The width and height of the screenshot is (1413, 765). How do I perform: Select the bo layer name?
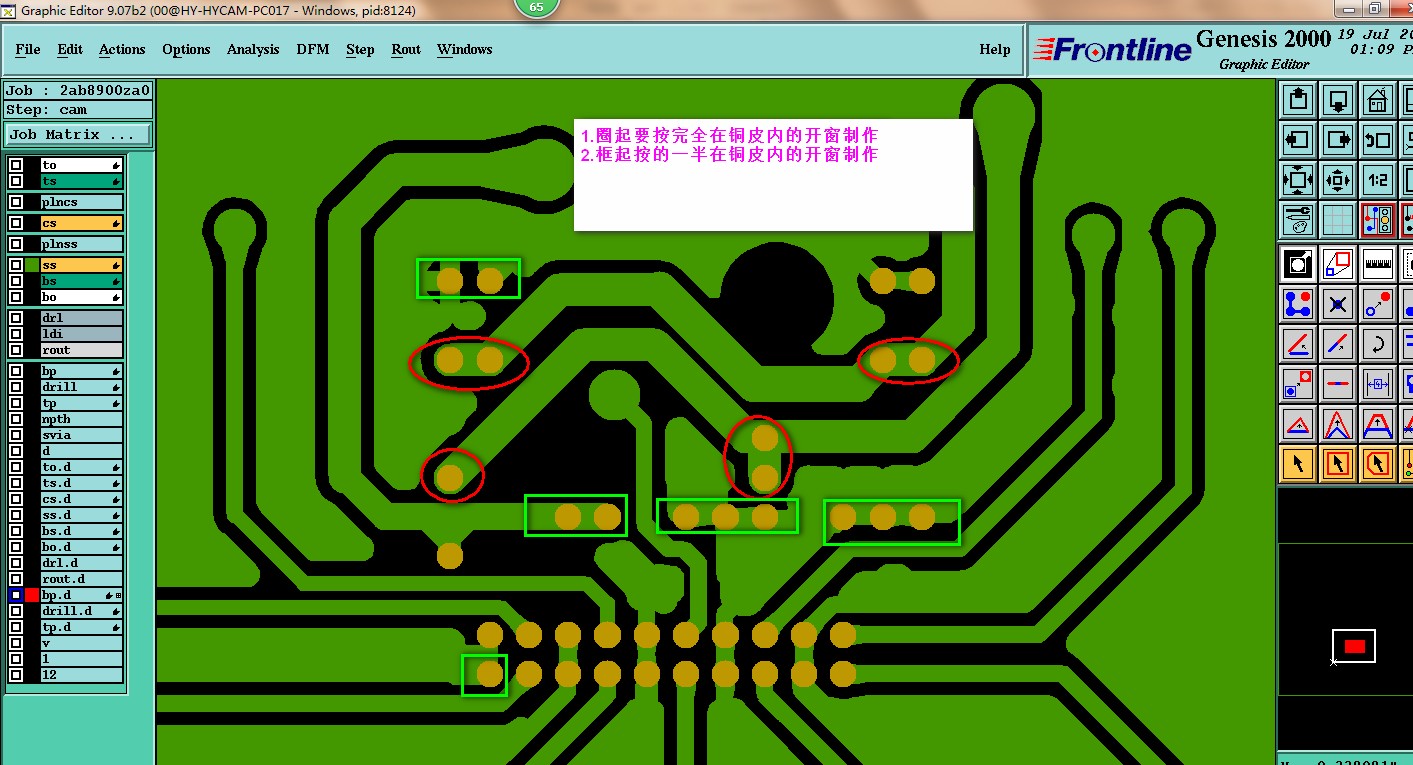81,297
